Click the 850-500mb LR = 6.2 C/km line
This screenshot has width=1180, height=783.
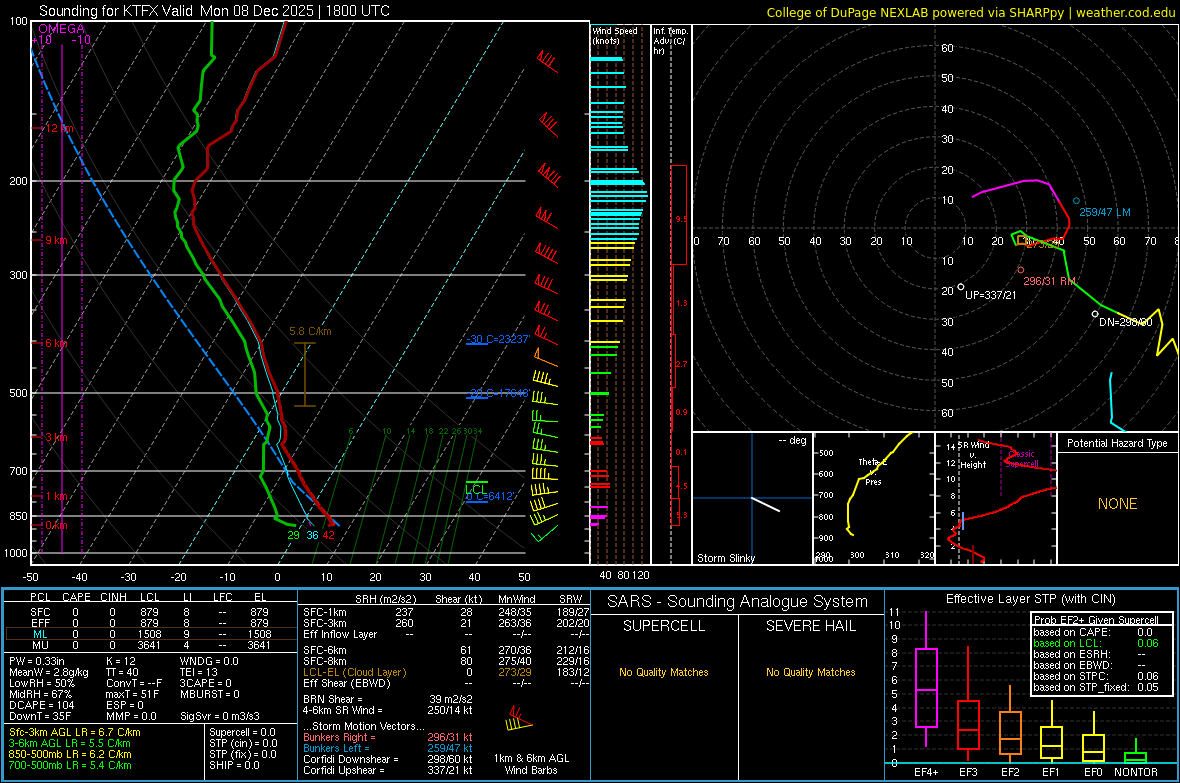click(70, 754)
